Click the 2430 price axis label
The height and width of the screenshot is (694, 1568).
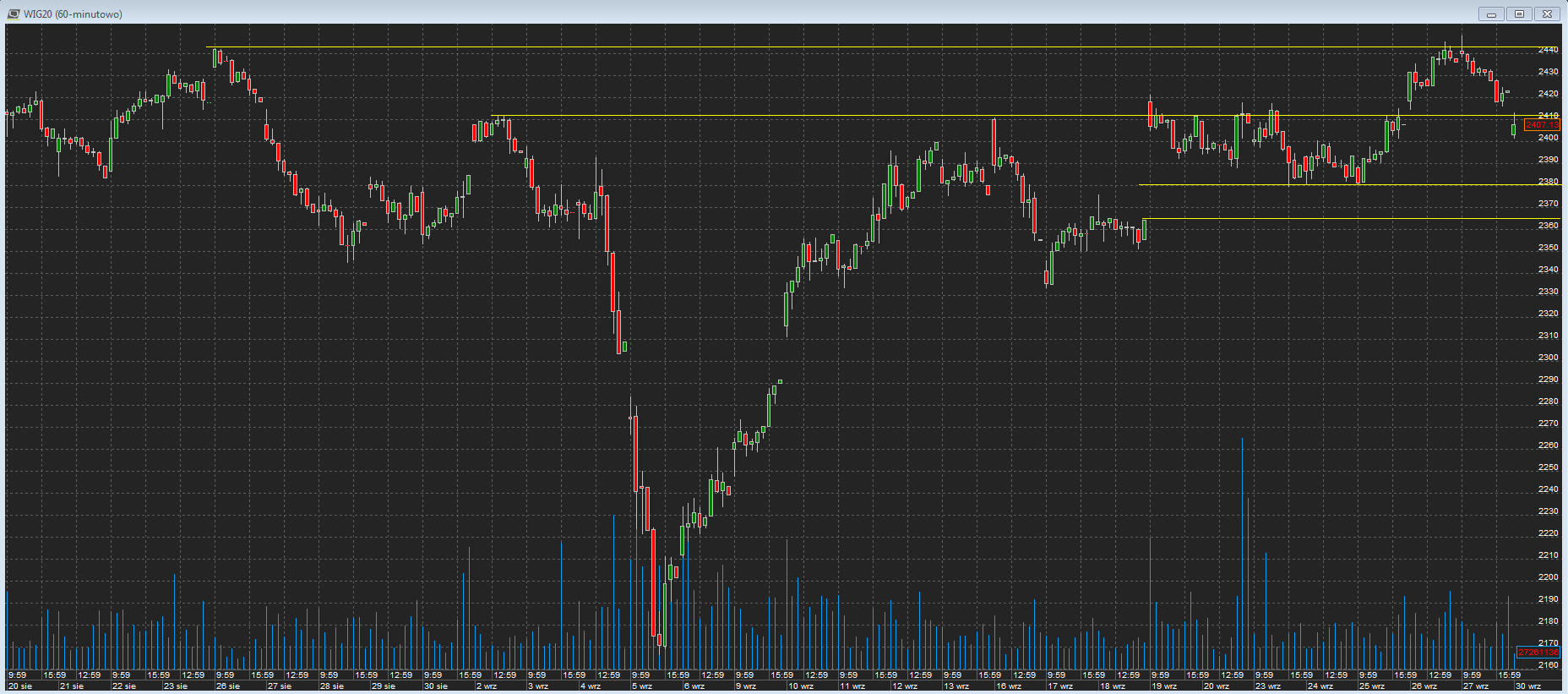pyautogui.click(x=1548, y=72)
